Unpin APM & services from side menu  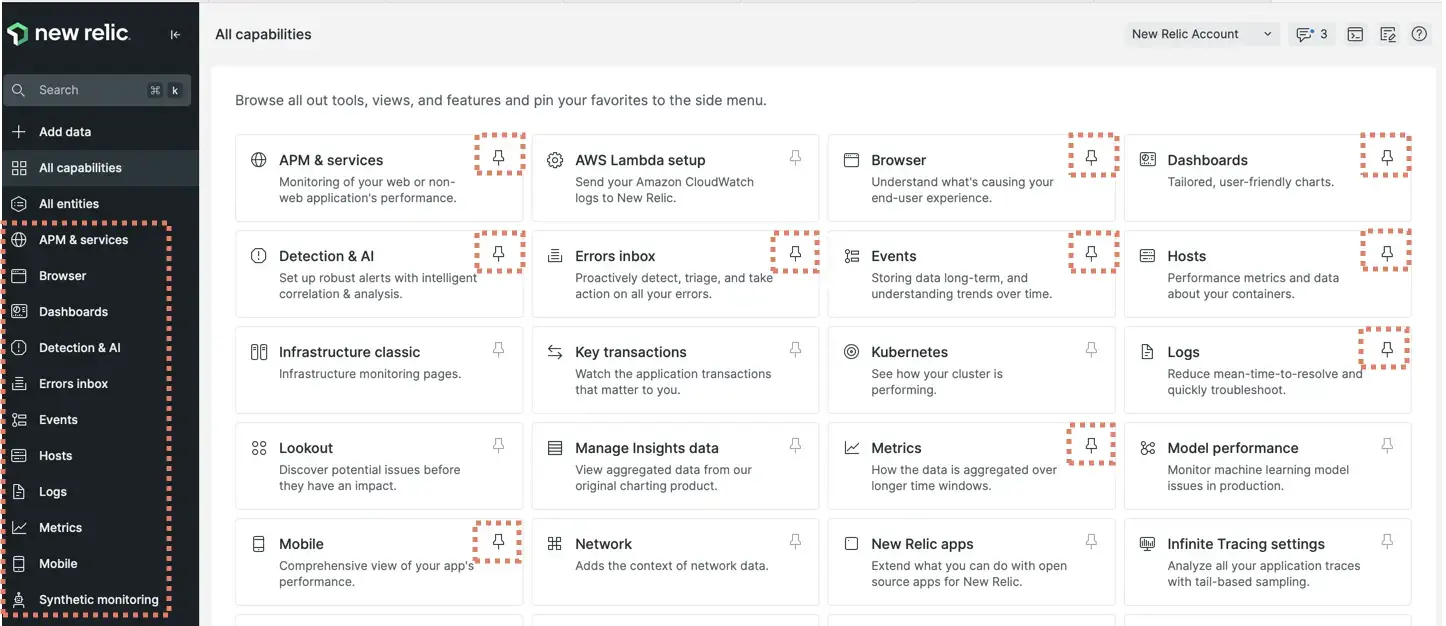coord(499,158)
